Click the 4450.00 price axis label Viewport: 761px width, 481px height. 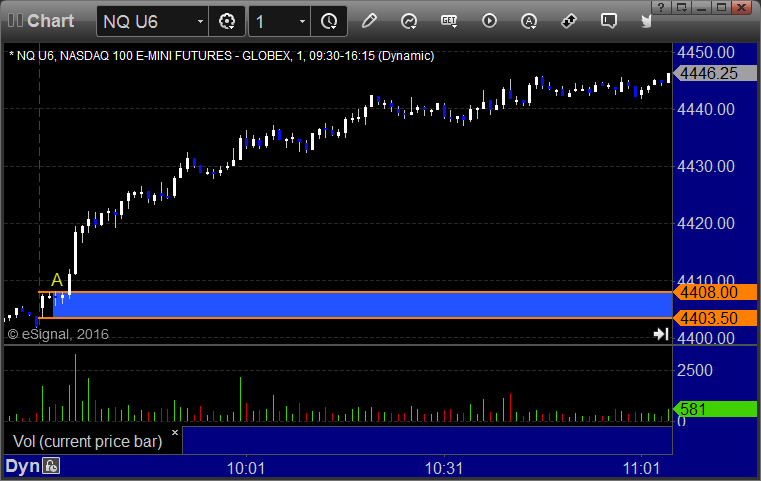tap(706, 52)
